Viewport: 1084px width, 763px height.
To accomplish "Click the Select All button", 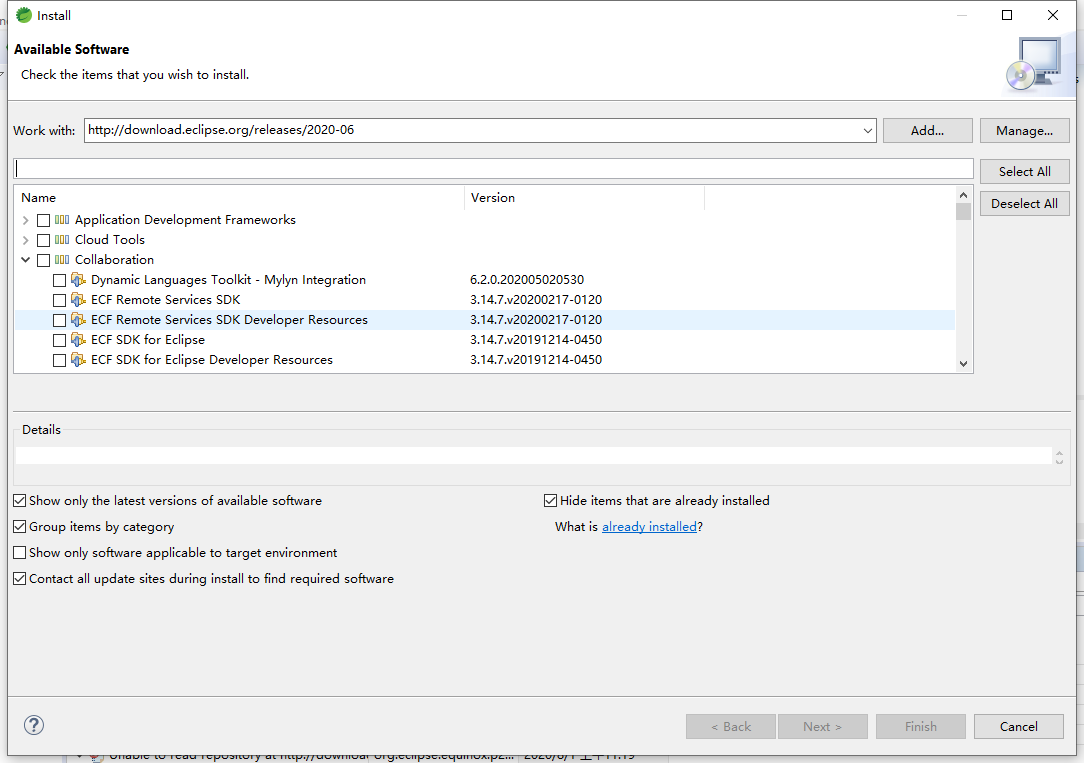I will 1024,171.
